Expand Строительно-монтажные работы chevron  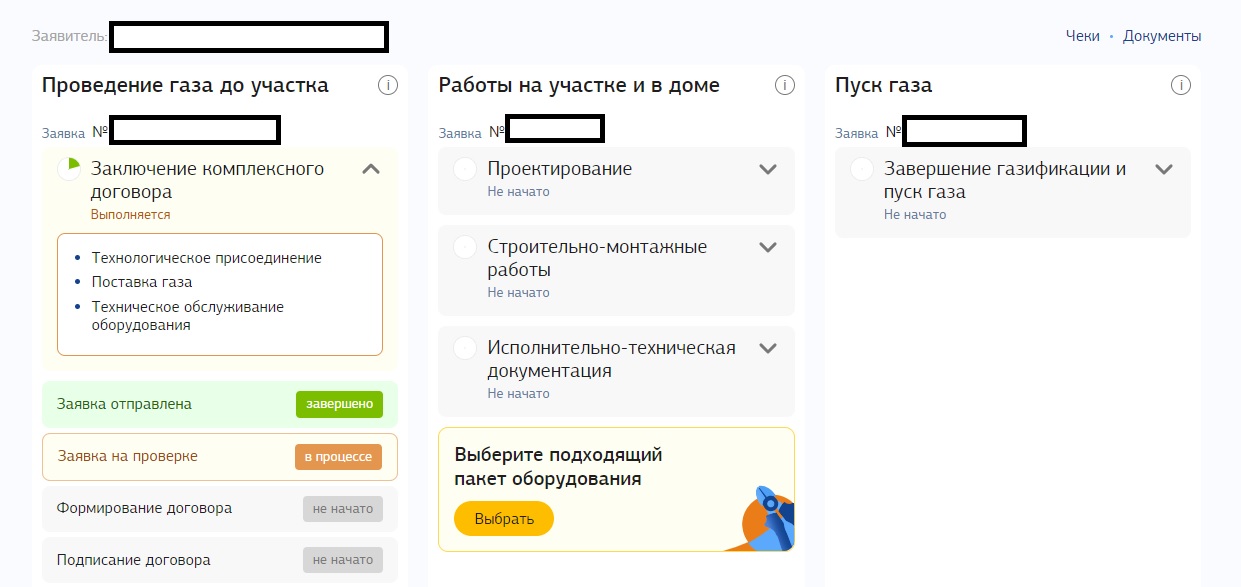[x=768, y=247]
